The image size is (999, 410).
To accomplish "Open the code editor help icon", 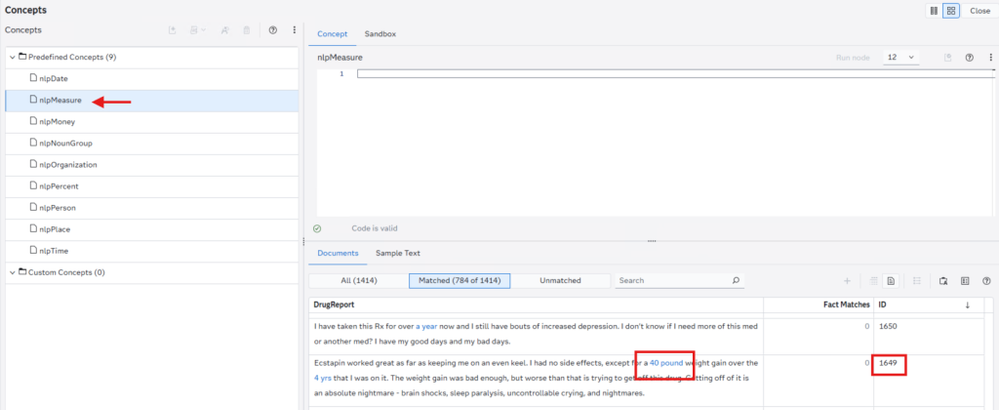I will pyautogui.click(x=970, y=57).
